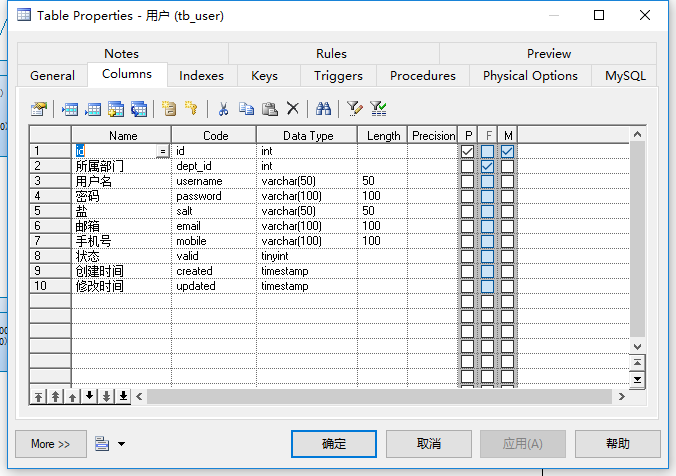
Task: Click the Data Type column header
Action: (307, 135)
